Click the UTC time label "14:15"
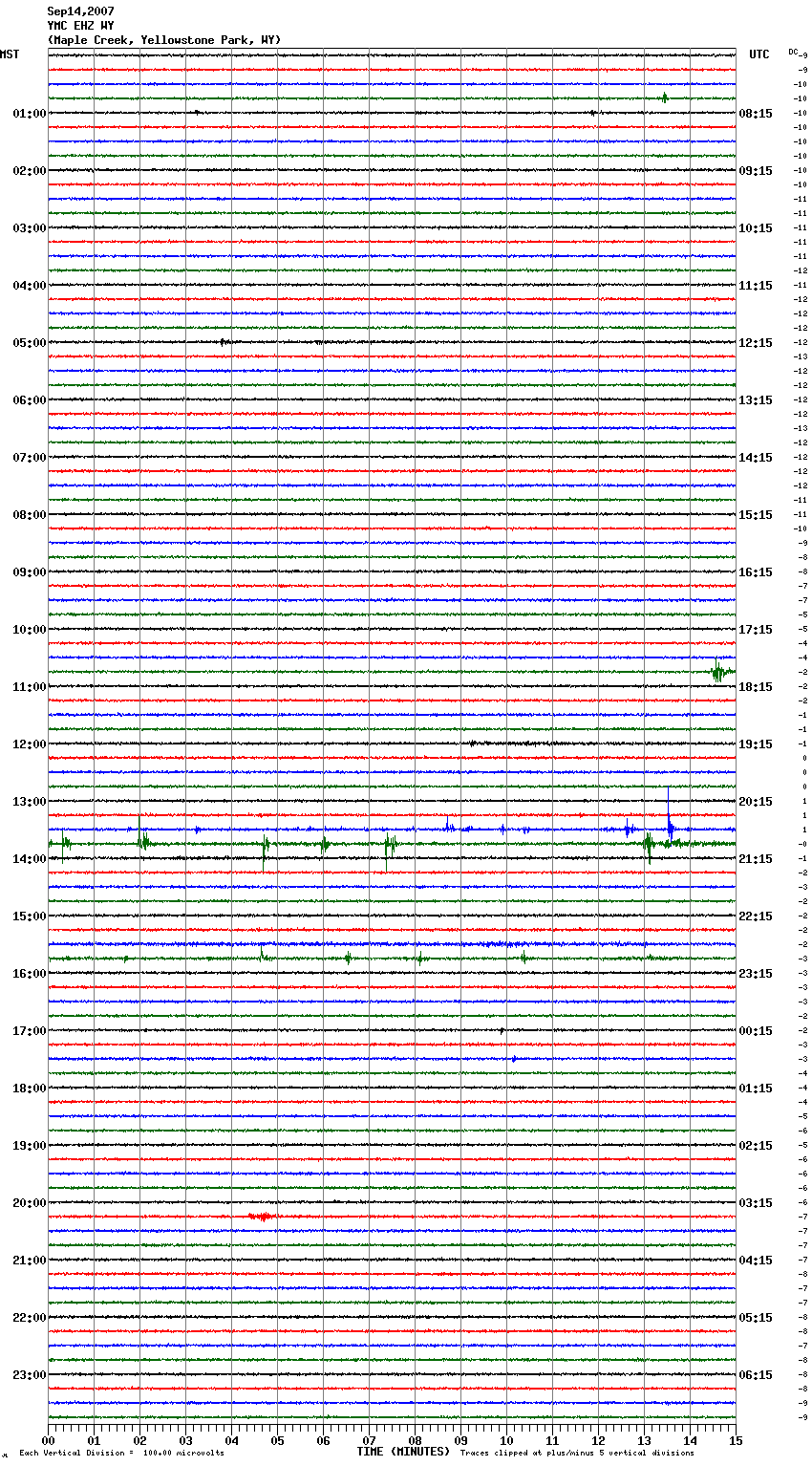 (756, 458)
